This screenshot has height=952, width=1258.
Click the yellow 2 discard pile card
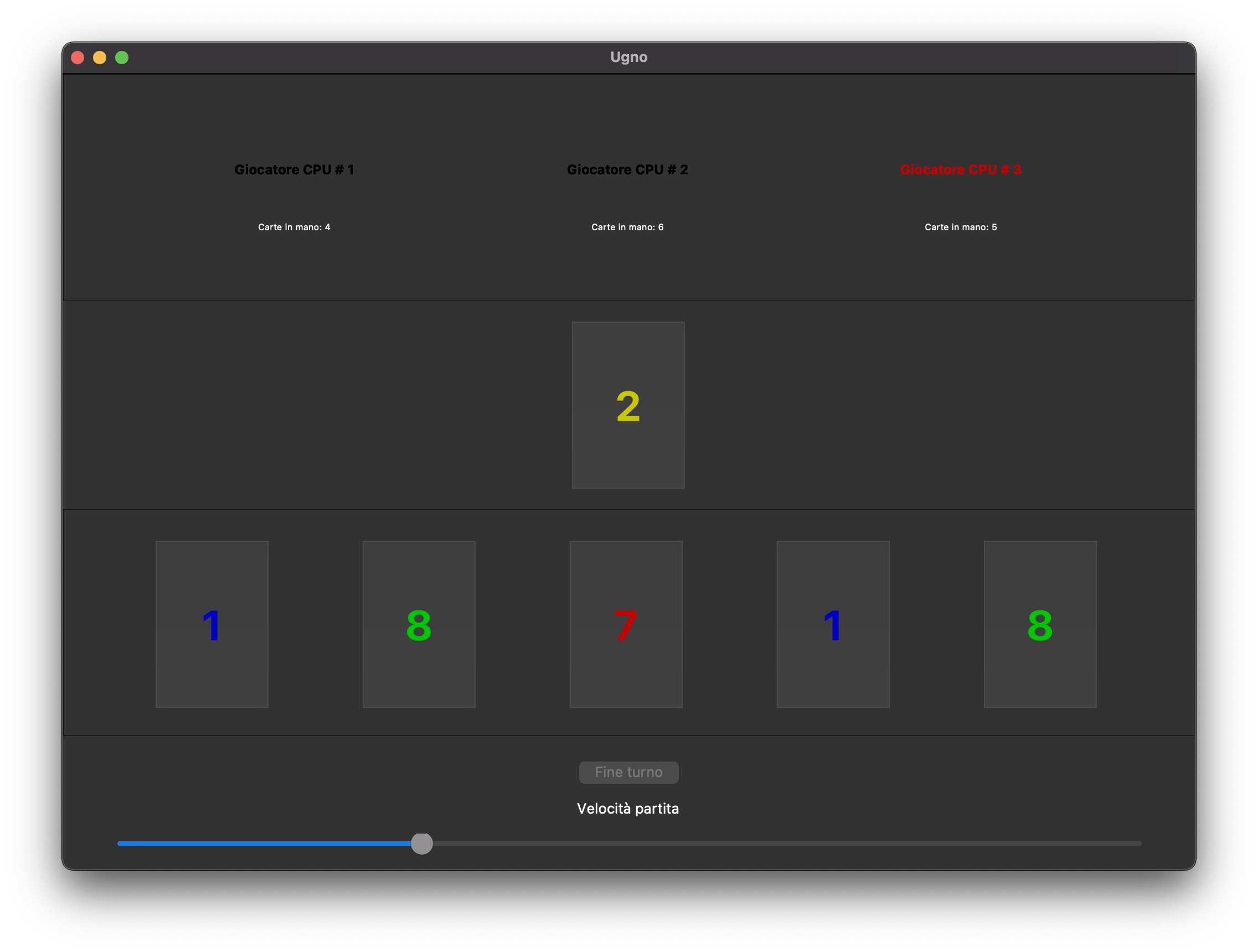pos(628,405)
